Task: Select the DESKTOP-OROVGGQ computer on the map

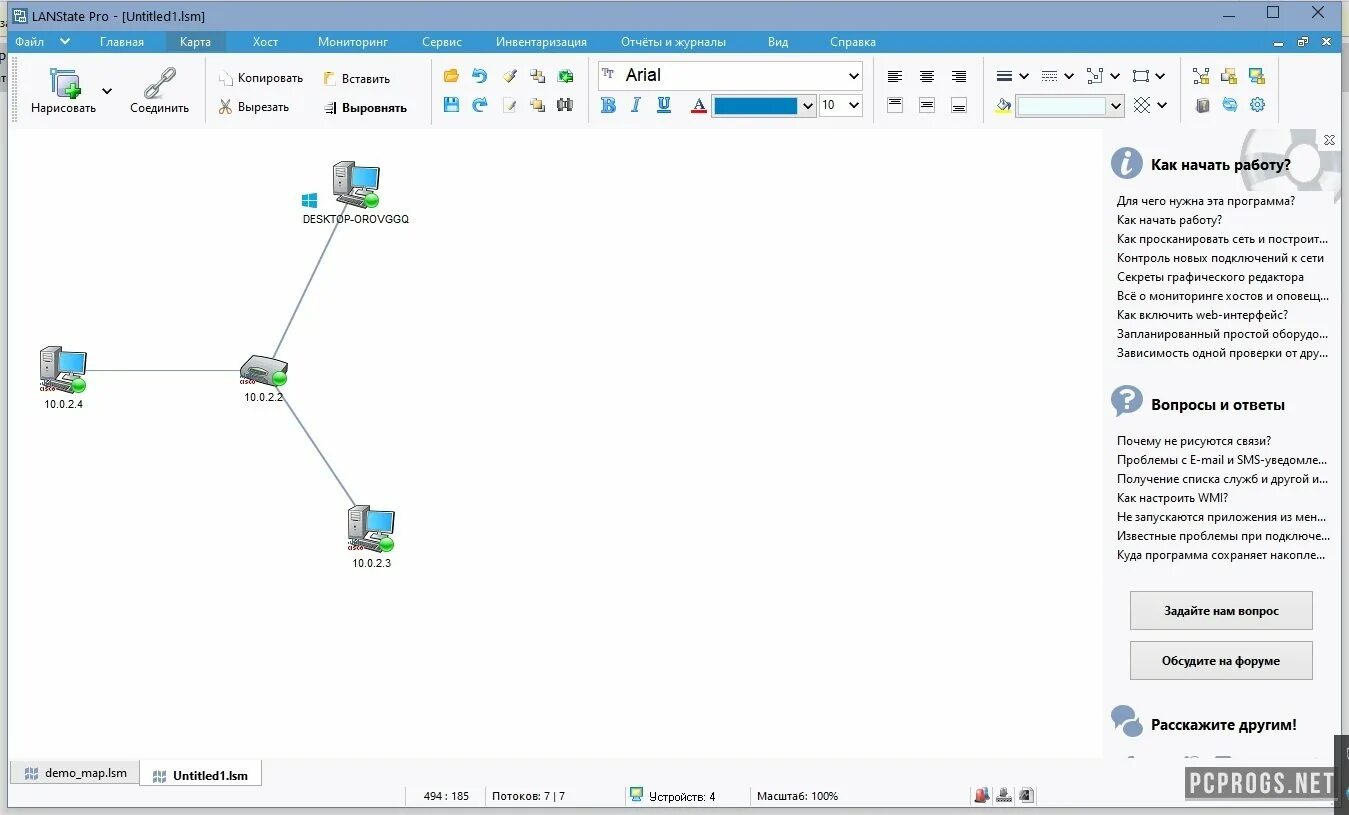Action: (356, 186)
